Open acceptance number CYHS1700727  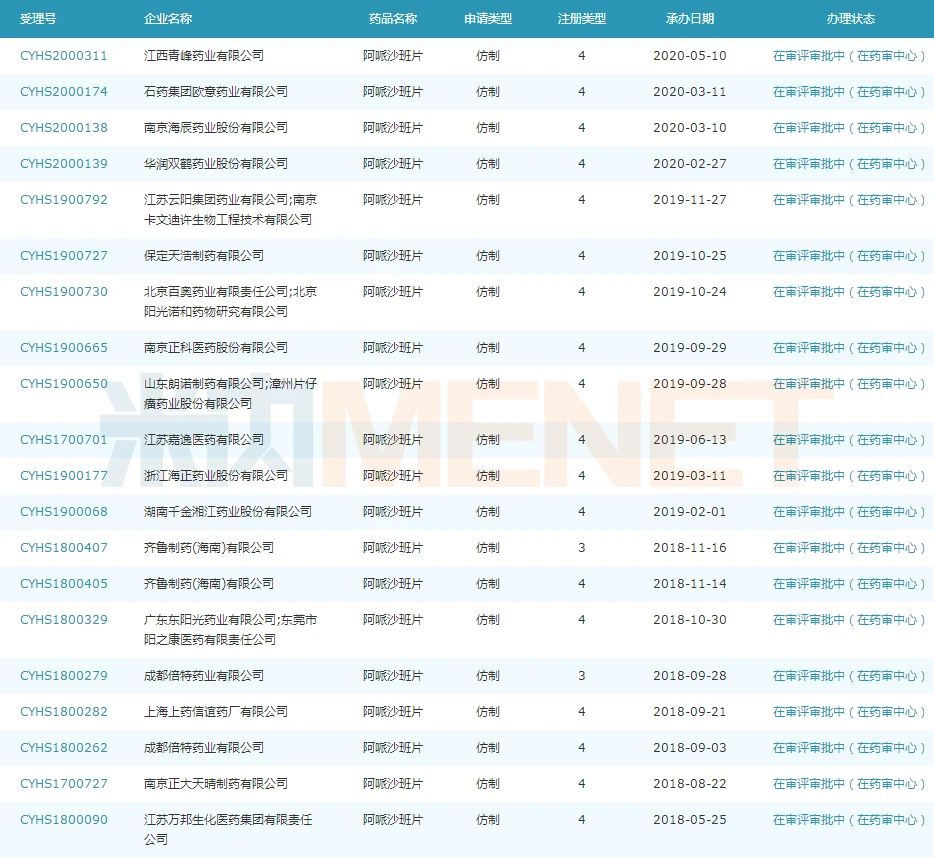(64, 783)
